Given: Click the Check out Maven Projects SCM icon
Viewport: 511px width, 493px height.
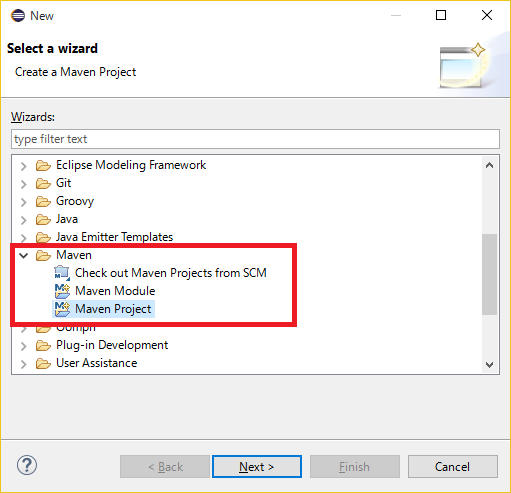Looking at the screenshot, I should pos(62,273).
